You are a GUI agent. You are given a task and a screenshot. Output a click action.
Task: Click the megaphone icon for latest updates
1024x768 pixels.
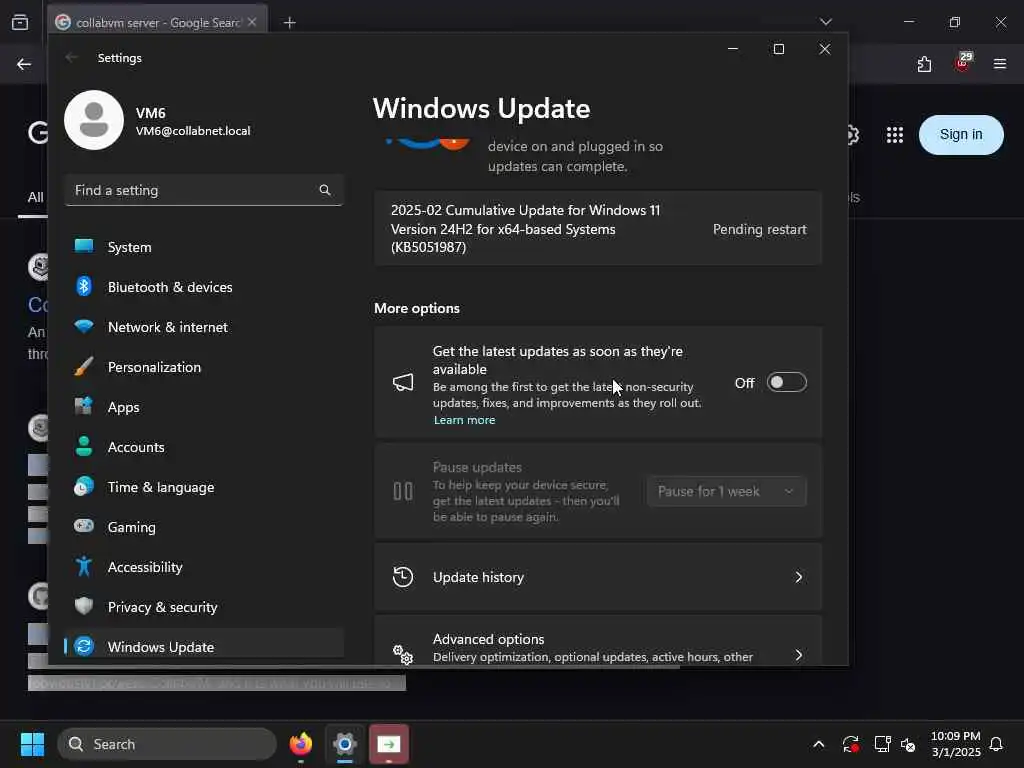(x=403, y=382)
